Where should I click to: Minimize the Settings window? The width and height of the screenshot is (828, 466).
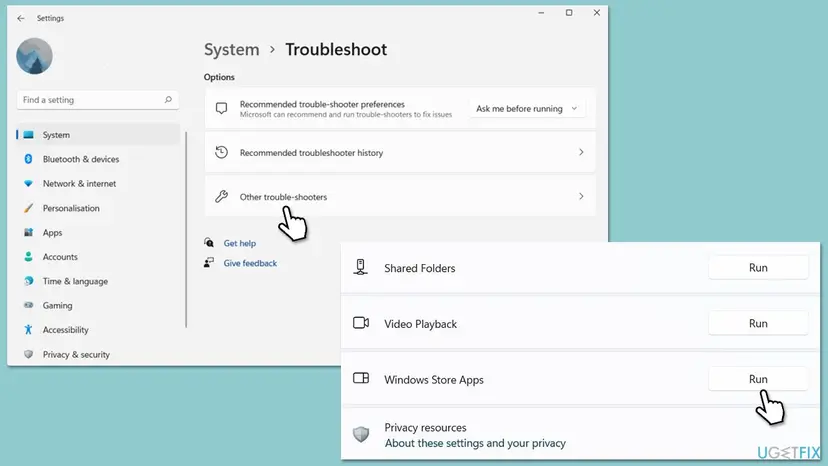click(541, 13)
